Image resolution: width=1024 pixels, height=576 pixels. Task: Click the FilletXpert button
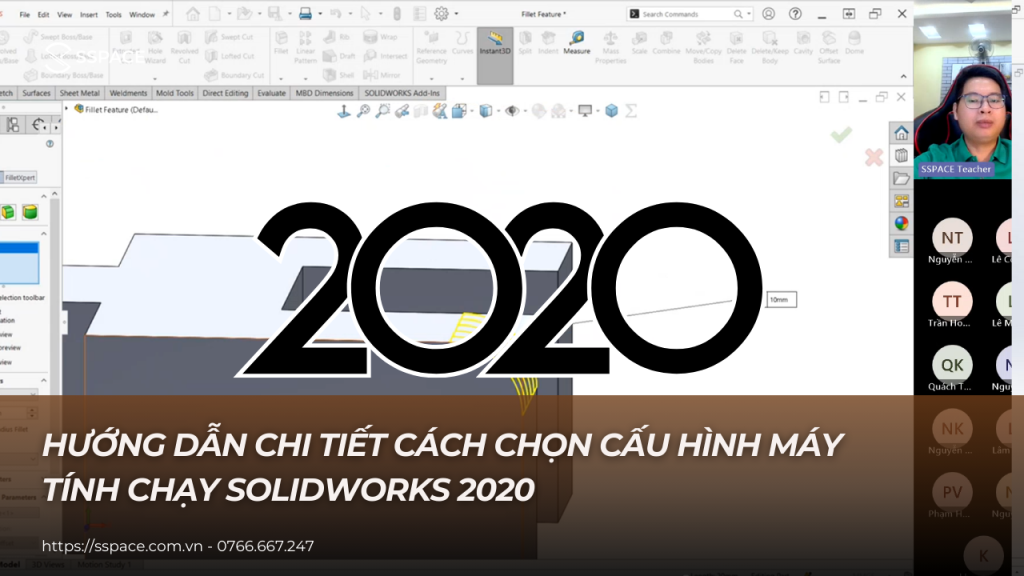coord(19,178)
